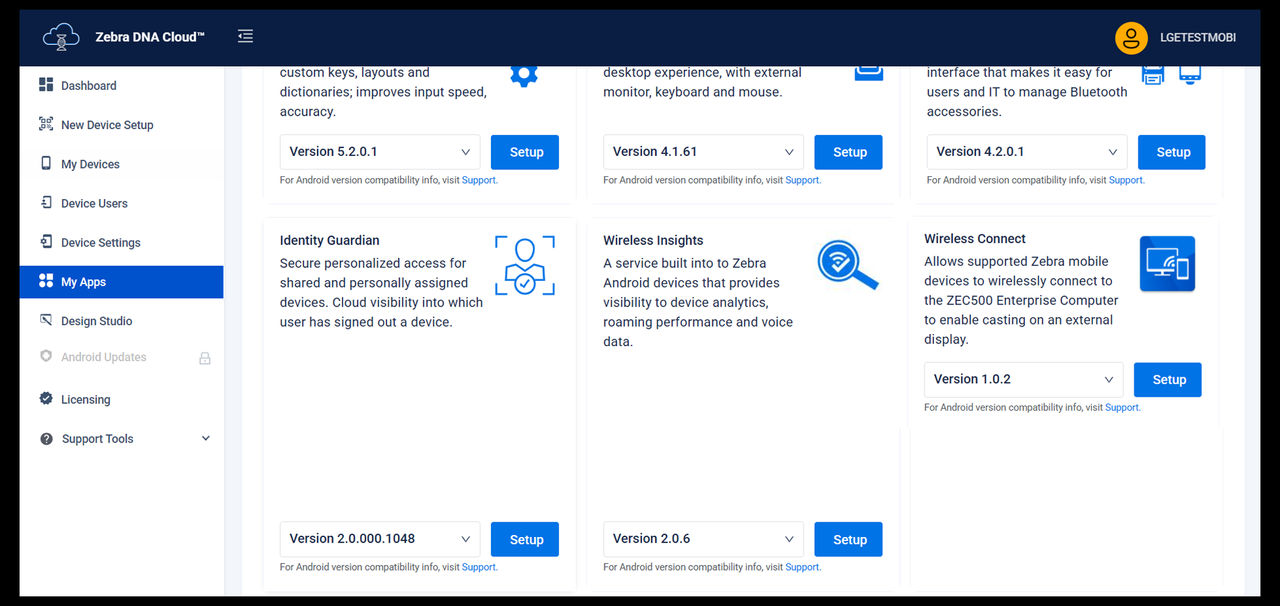Viewport: 1280px width, 606px height.
Task: Toggle the sidebar collapse control
Action: tap(245, 34)
